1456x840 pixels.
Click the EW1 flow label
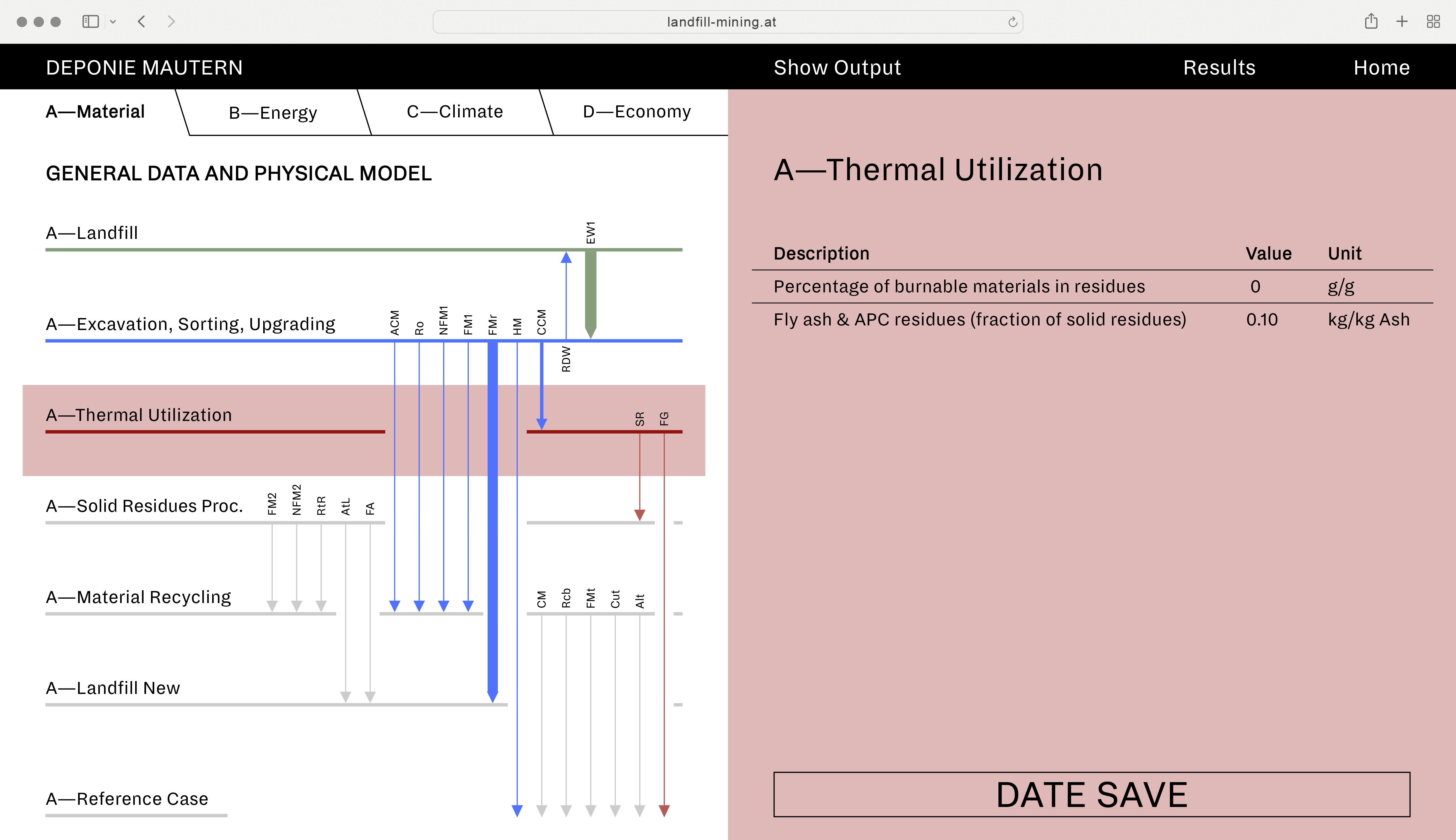point(591,233)
